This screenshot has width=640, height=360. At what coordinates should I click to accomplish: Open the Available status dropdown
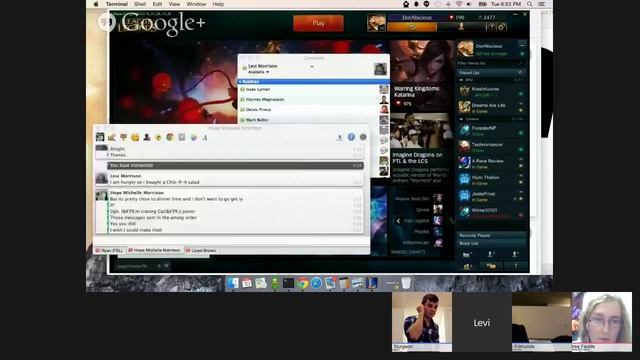pyautogui.click(x=259, y=72)
